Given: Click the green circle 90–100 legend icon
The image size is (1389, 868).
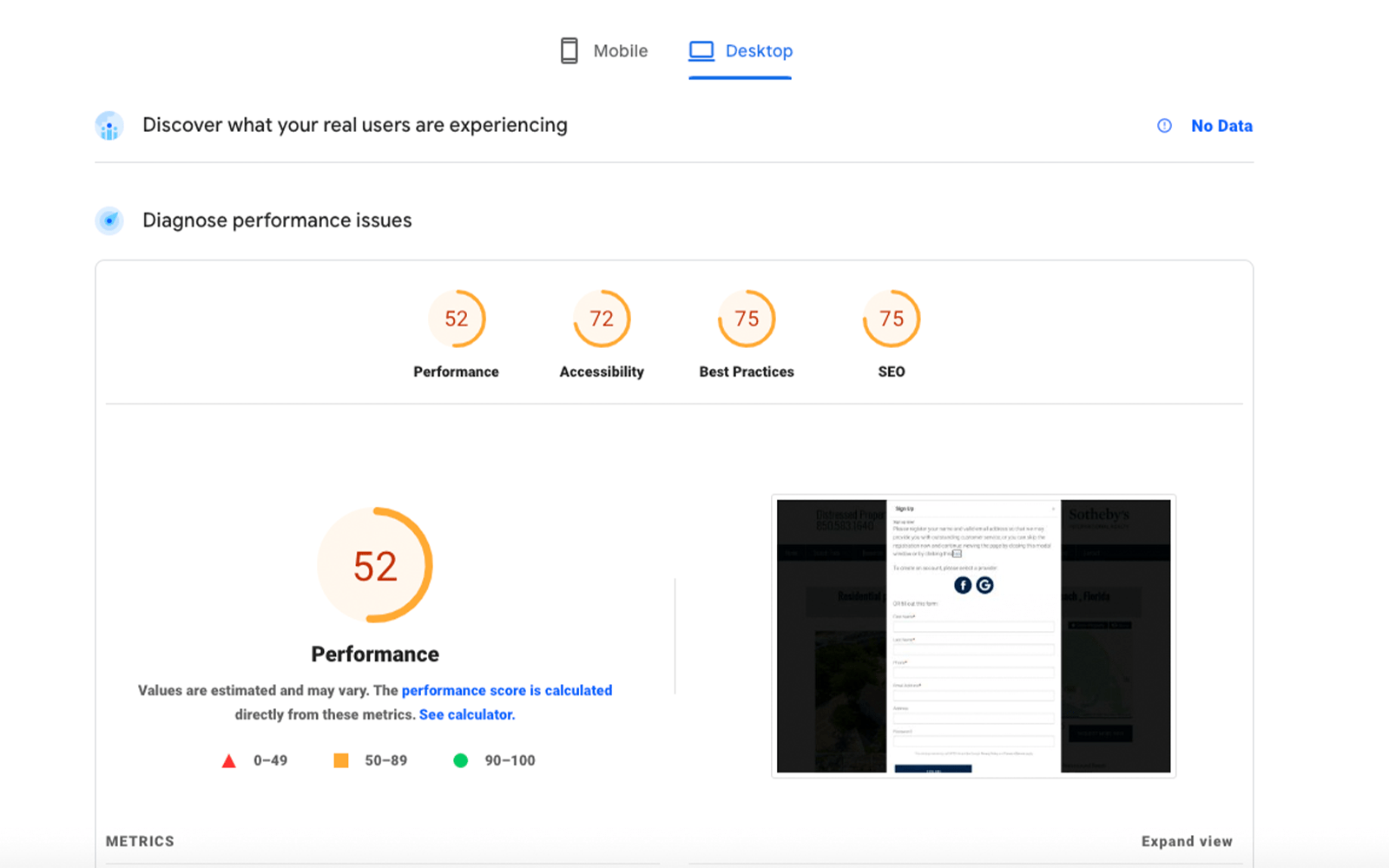Looking at the screenshot, I should tap(461, 760).
